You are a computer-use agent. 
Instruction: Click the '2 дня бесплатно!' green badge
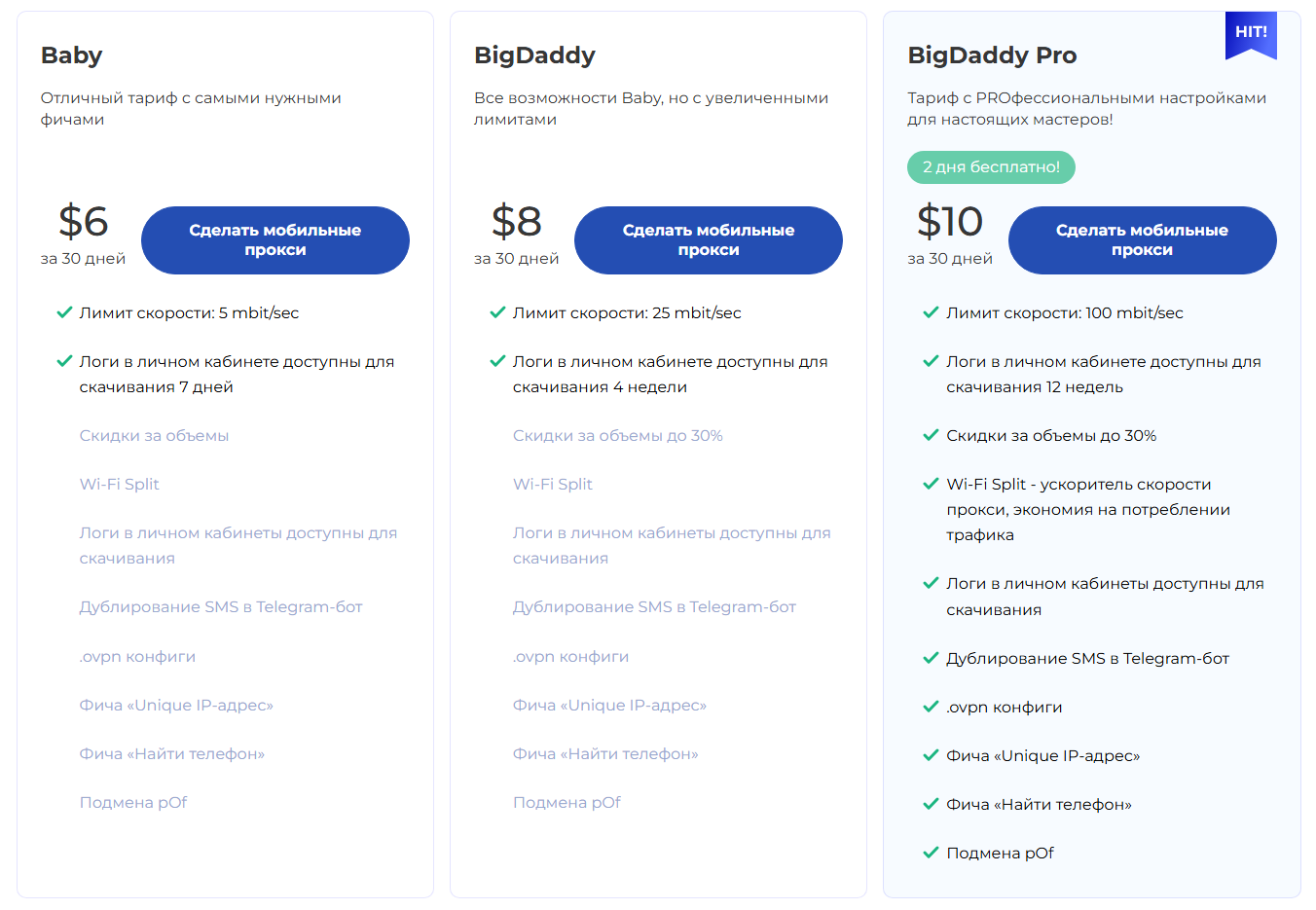(x=991, y=167)
